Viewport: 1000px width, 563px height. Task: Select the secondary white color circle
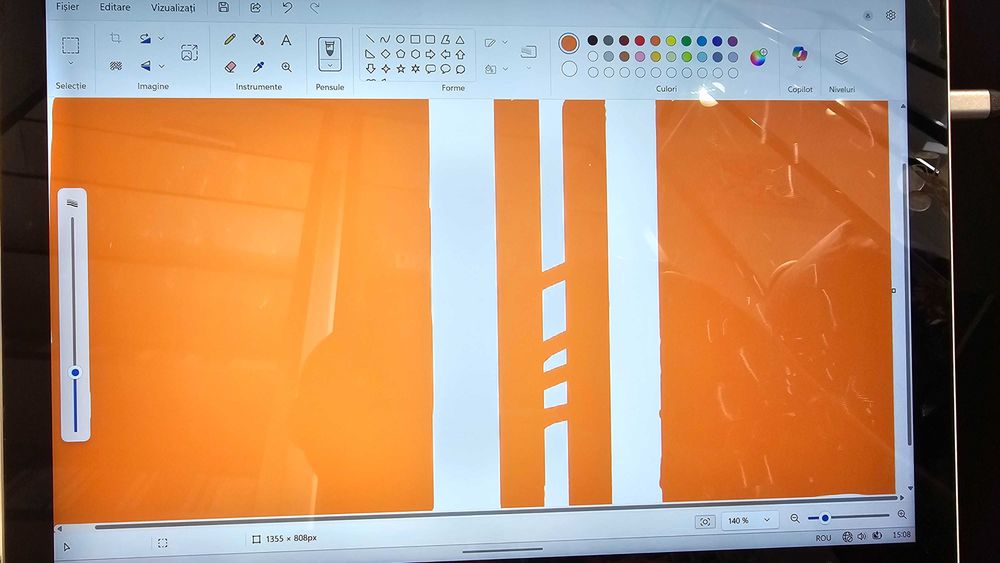point(569,69)
